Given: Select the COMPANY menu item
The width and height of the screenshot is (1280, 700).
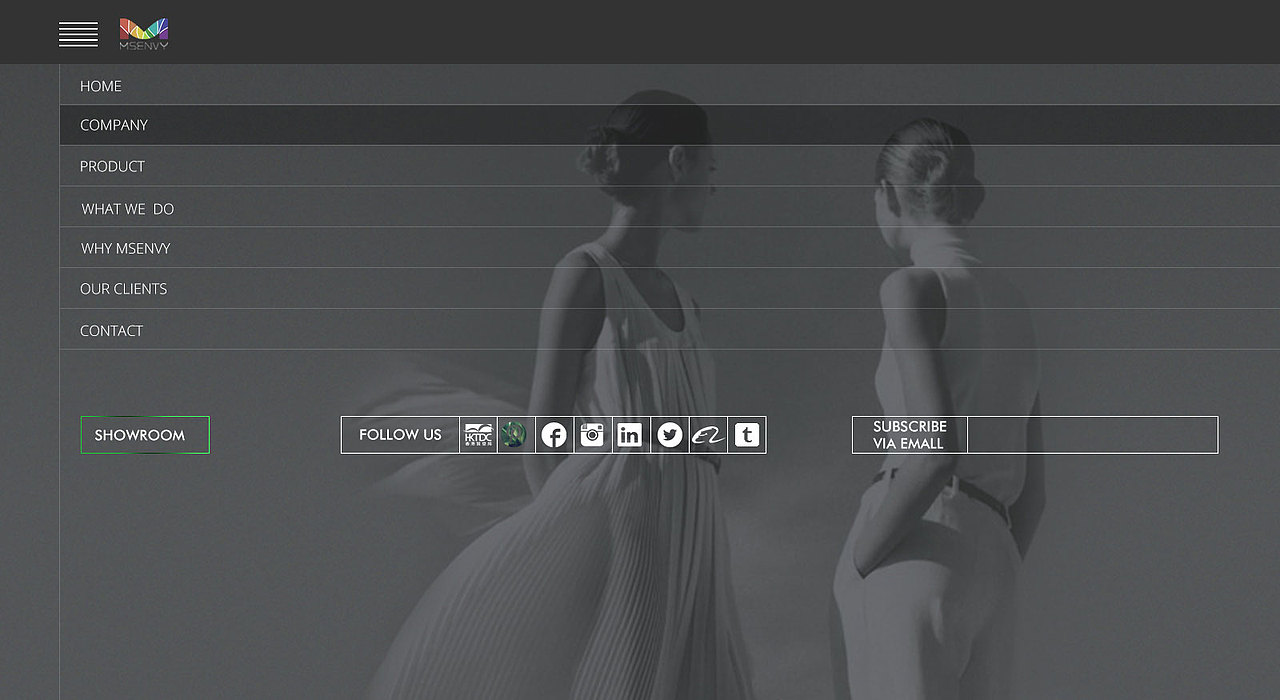Looking at the screenshot, I should [670, 125].
